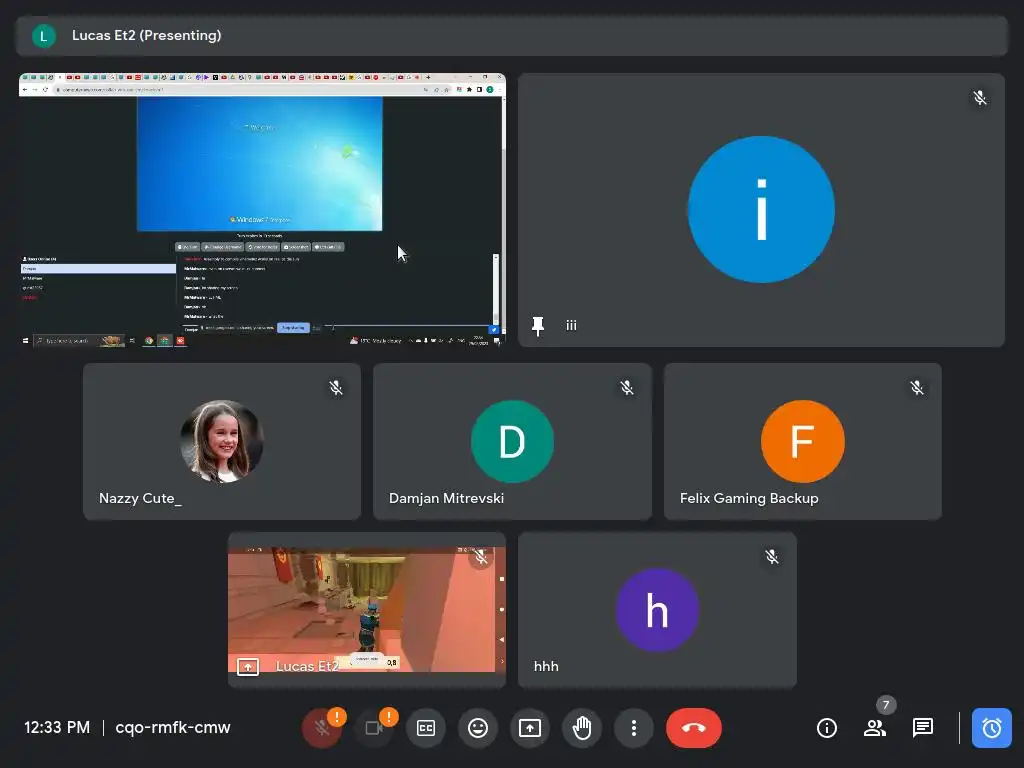Select the orange F avatar of Felix Gaming Backup
Screen dimensions: 1024x768
click(803, 441)
